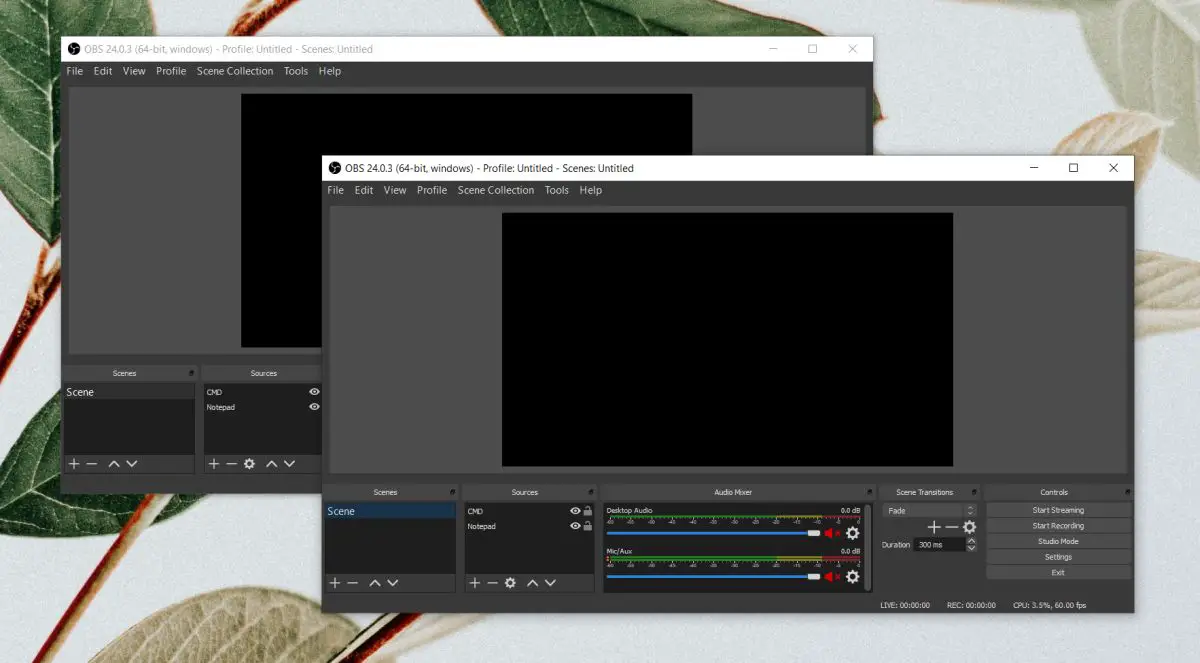The height and width of the screenshot is (663, 1200).
Task: Decrease transition Duration with down arrow
Action: 971,549
